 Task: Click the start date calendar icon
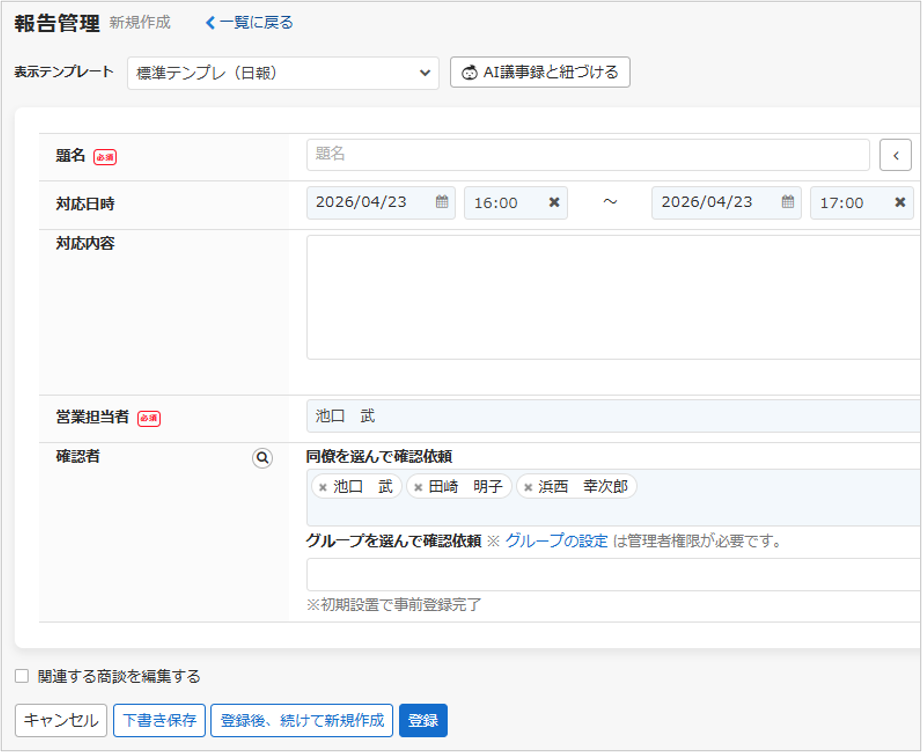tap(441, 202)
